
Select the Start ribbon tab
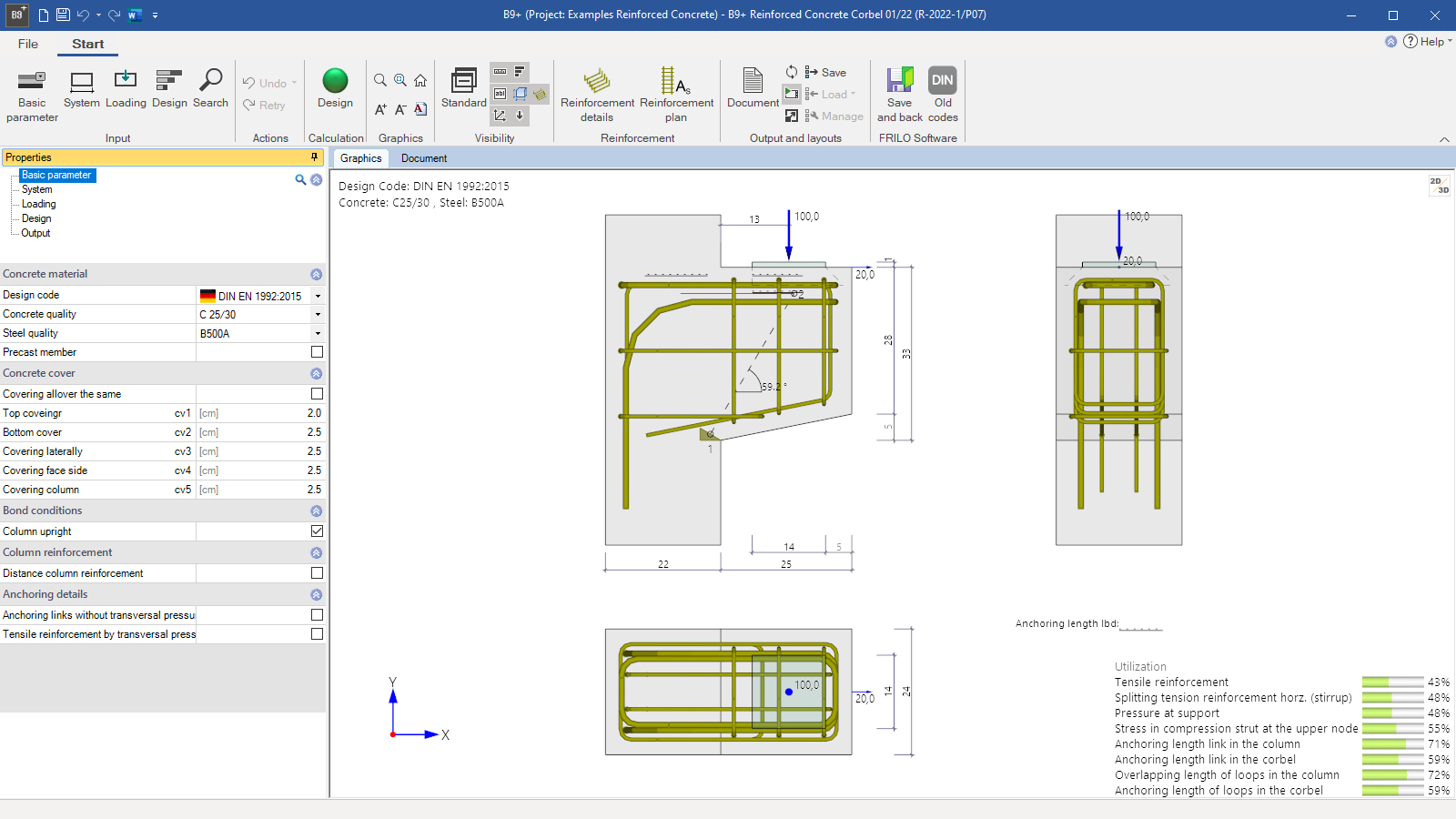click(x=88, y=44)
